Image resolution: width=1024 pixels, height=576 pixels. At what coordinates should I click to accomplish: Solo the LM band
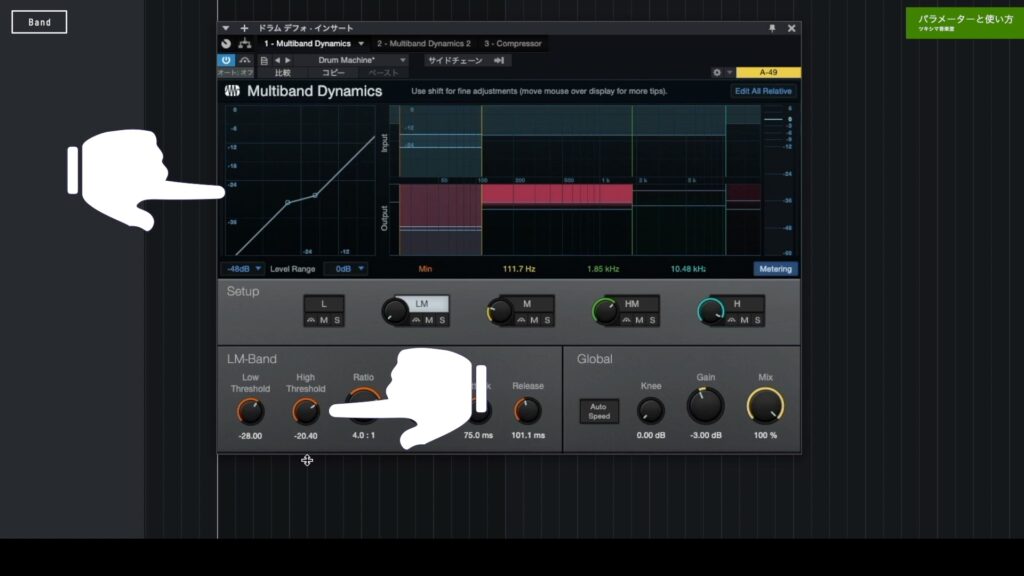point(442,320)
